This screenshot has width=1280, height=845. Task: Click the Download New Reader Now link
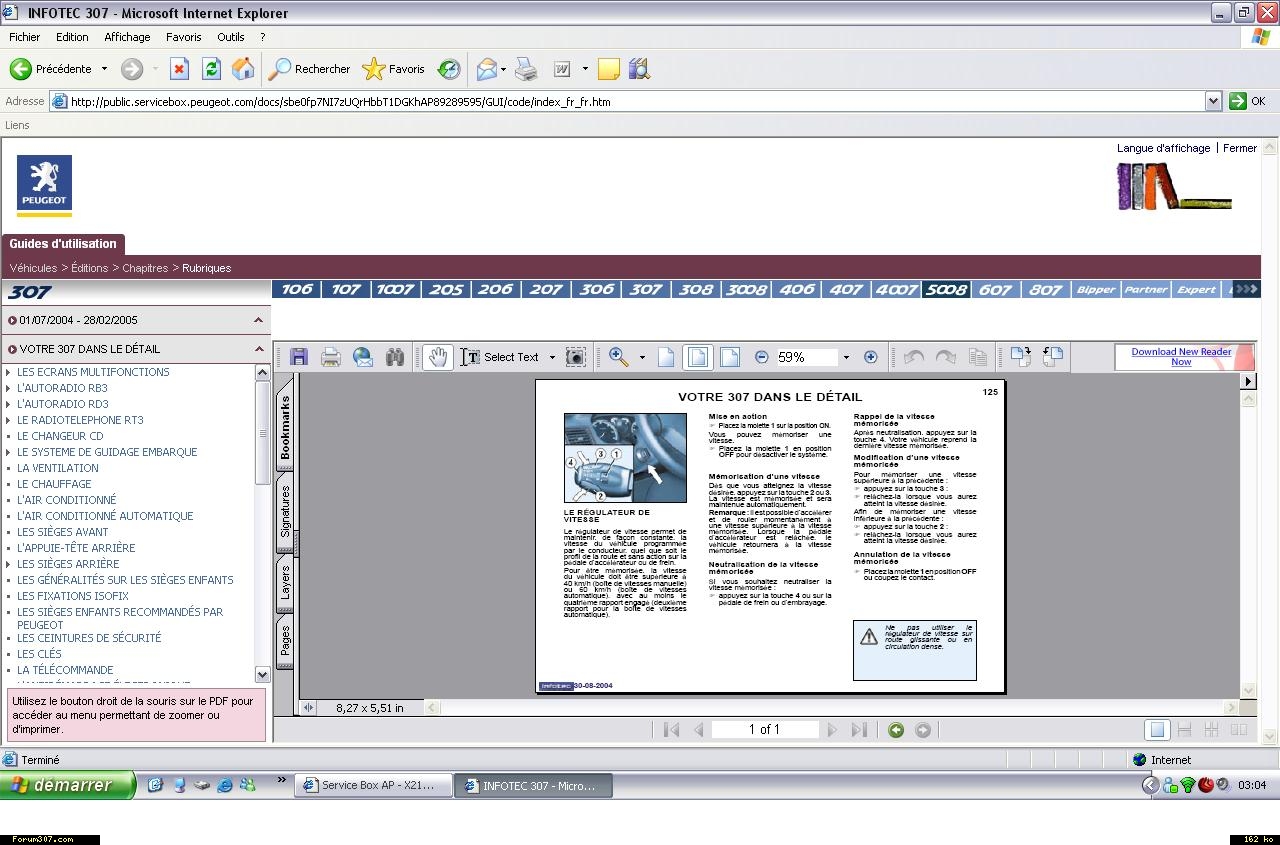1181,357
